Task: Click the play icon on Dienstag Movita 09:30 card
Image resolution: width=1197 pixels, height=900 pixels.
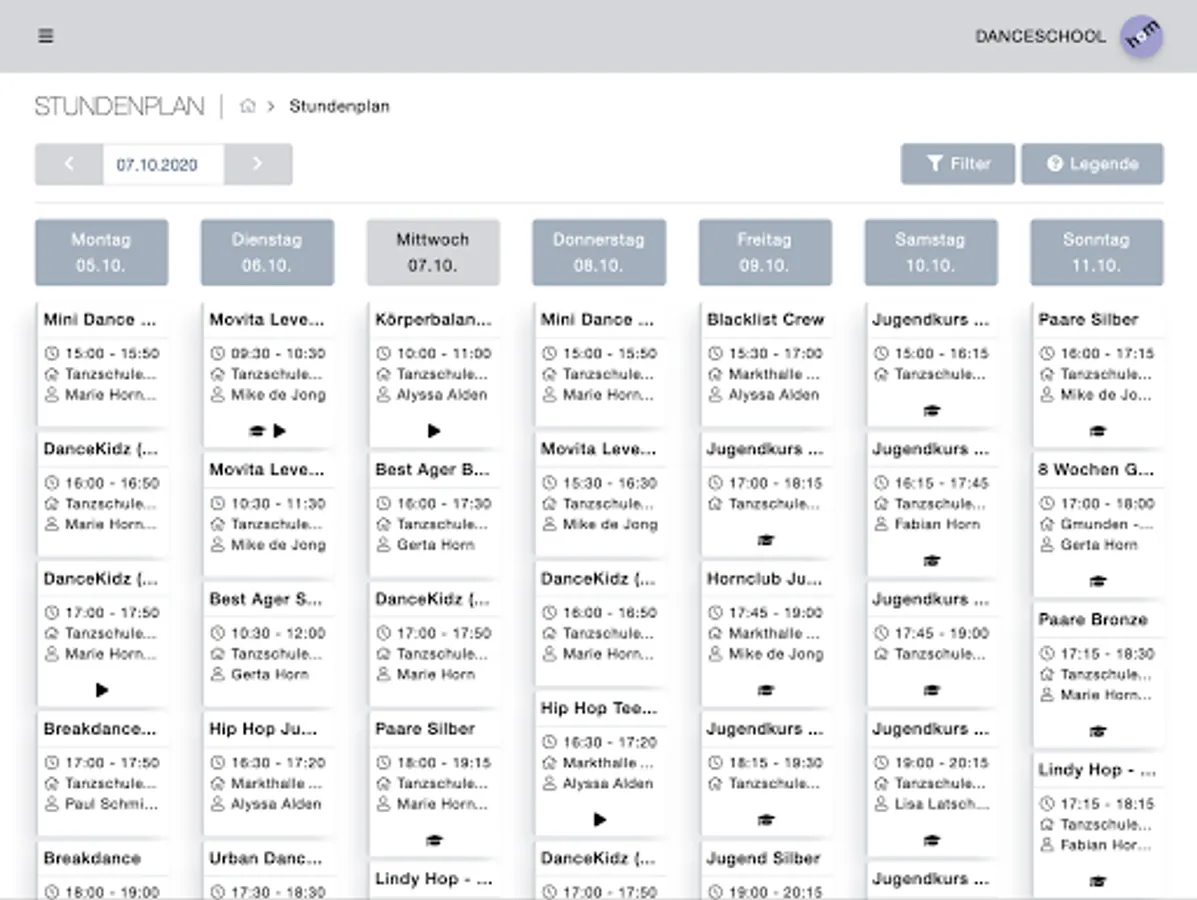Action: coord(280,431)
